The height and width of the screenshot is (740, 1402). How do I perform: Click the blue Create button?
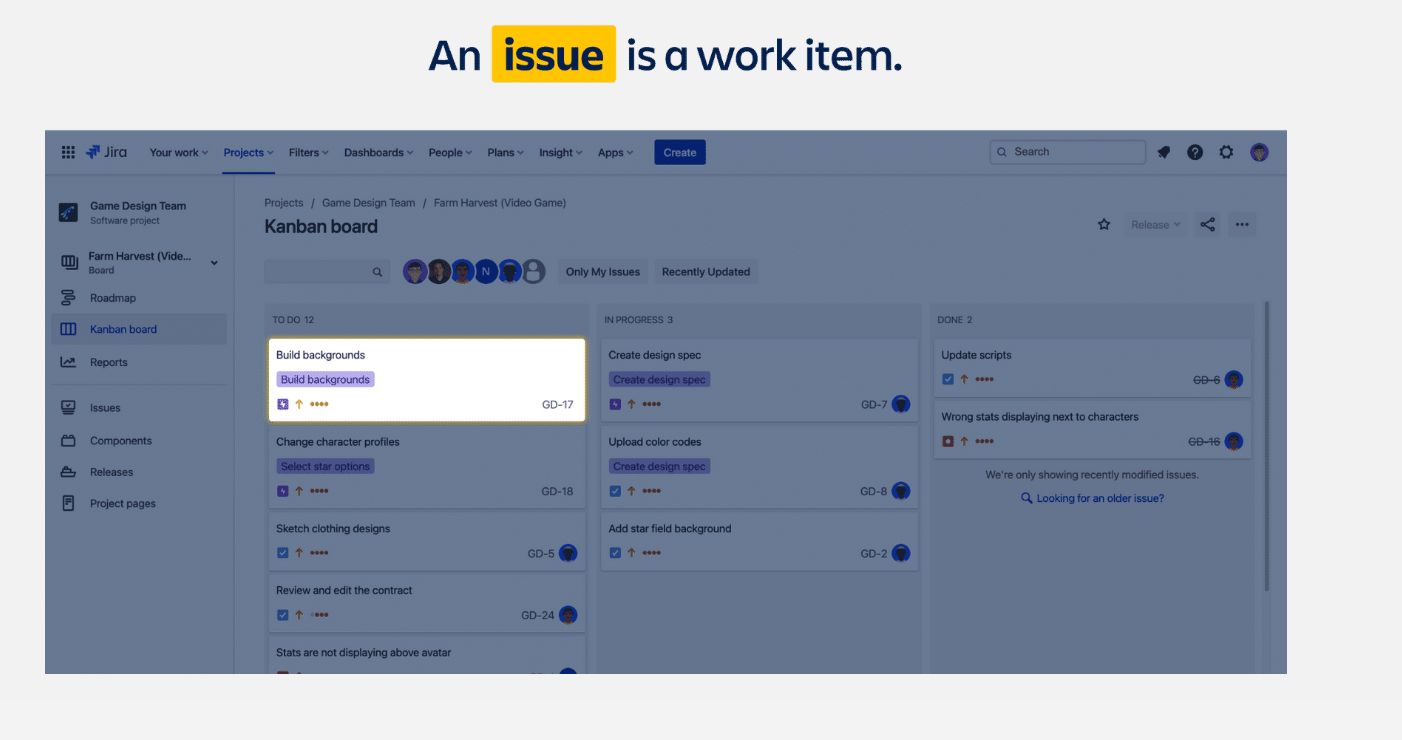point(680,152)
